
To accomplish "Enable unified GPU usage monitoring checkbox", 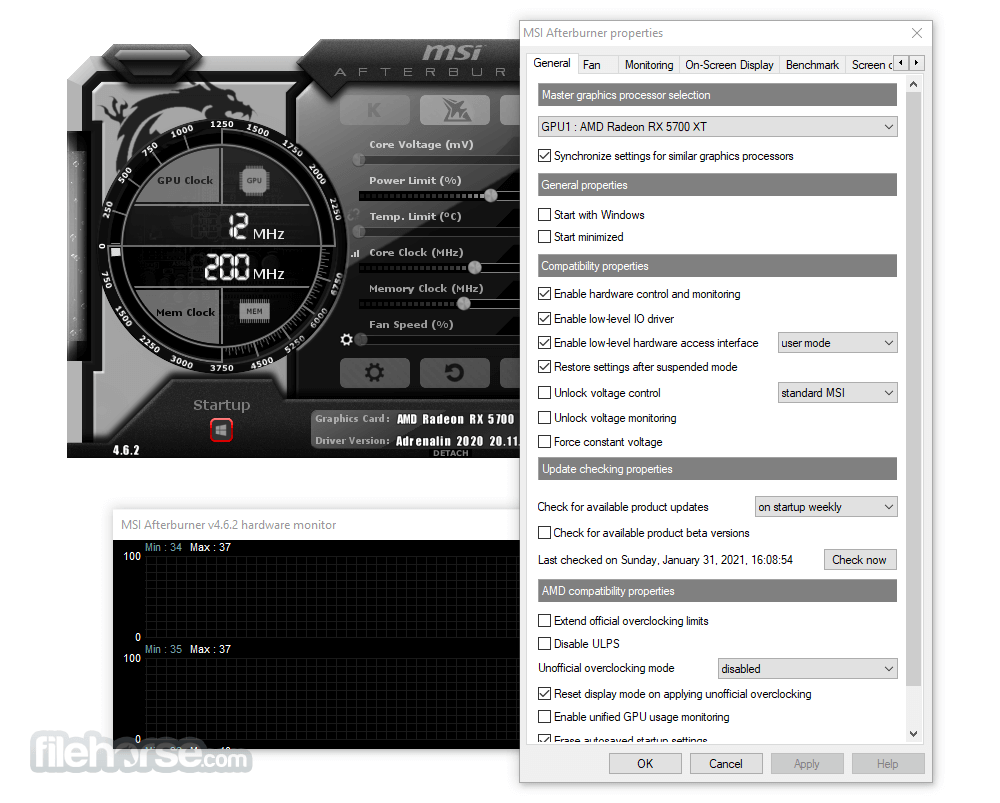I will (x=633, y=717).
